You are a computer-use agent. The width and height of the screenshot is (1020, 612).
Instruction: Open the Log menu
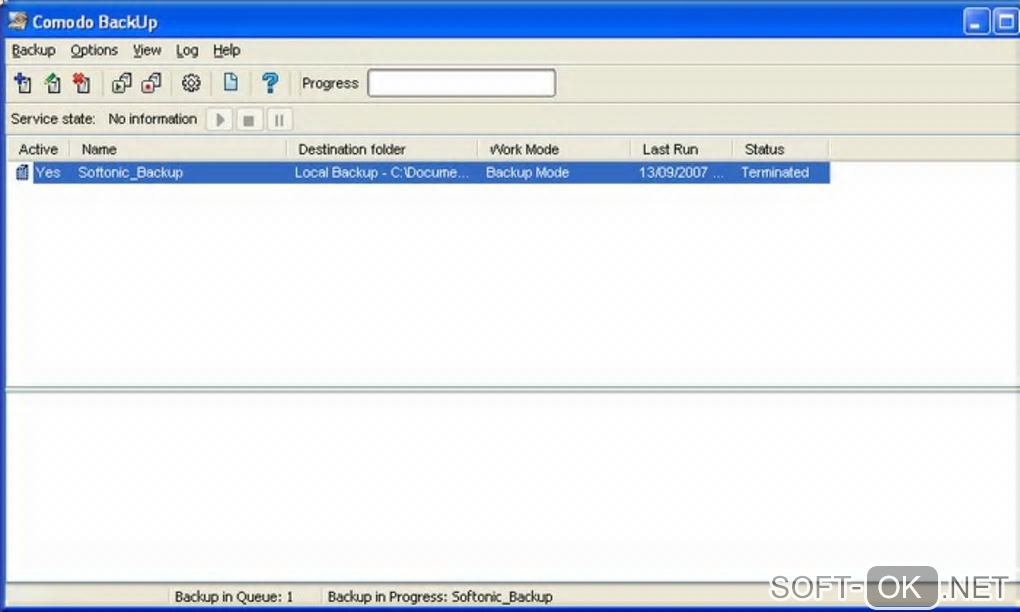point(187,50)
